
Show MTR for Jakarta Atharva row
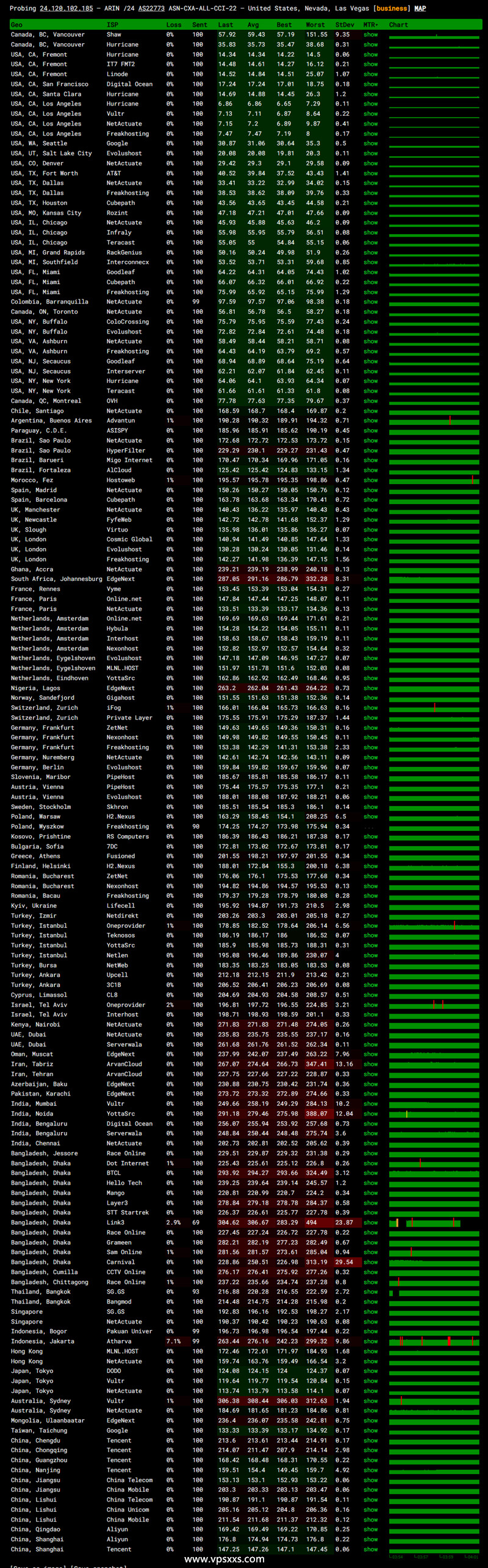[x=371, y=1342]
